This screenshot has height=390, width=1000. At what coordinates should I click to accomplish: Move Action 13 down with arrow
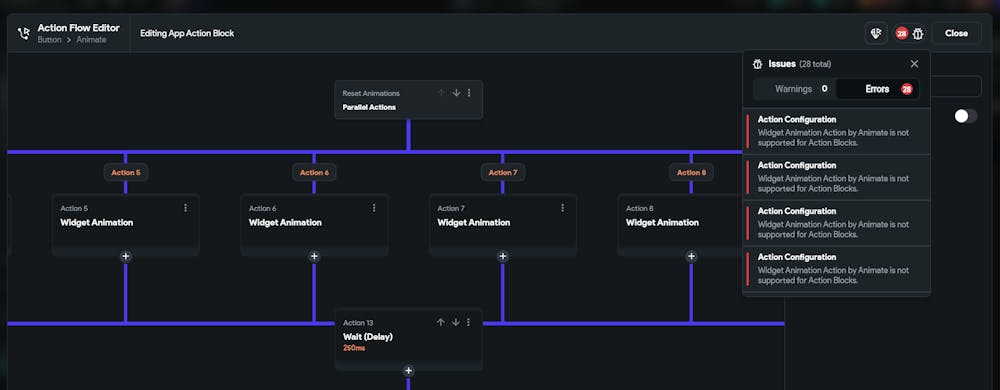point(455,322)
